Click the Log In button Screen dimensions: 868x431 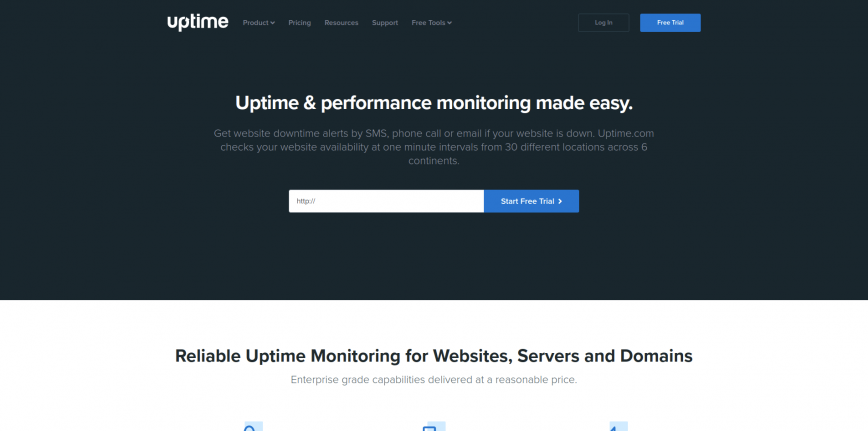[x=603, y=23]
